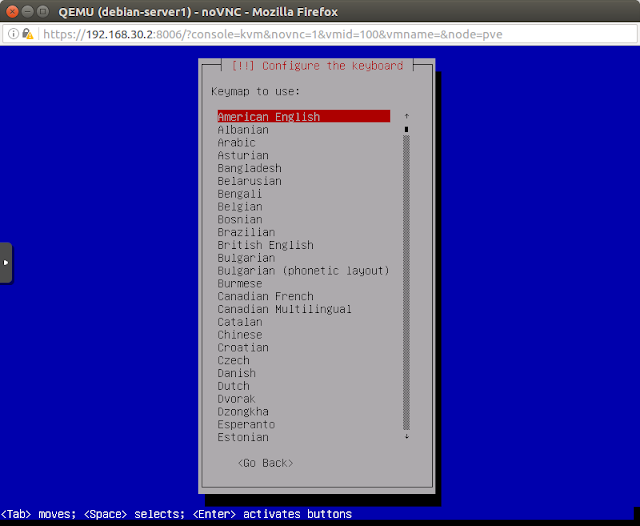The width and height of the screenshot is (640, 526).
Task: Select the Catalan keymap
Action: [240, 322]
